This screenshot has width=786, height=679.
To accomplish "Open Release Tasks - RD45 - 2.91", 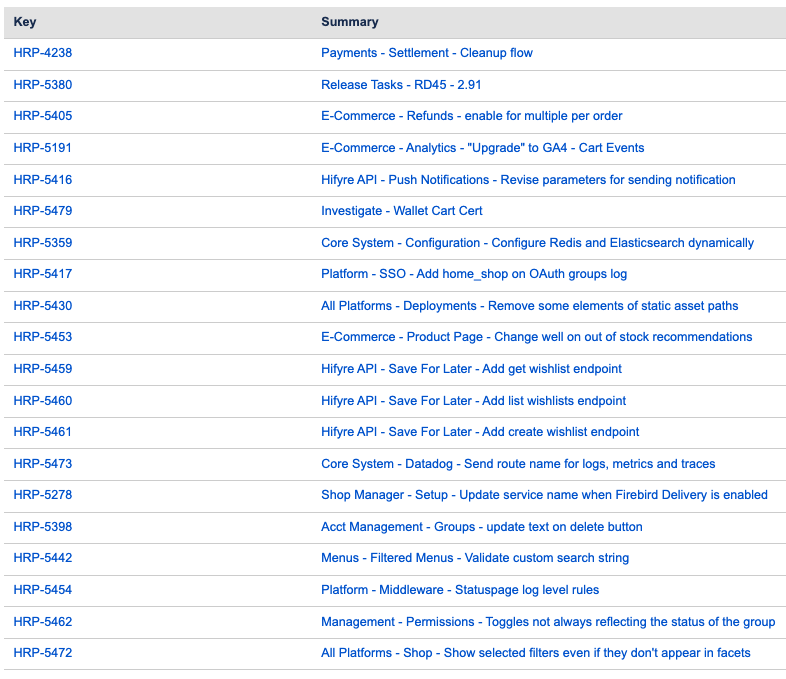I will [401, 85].
